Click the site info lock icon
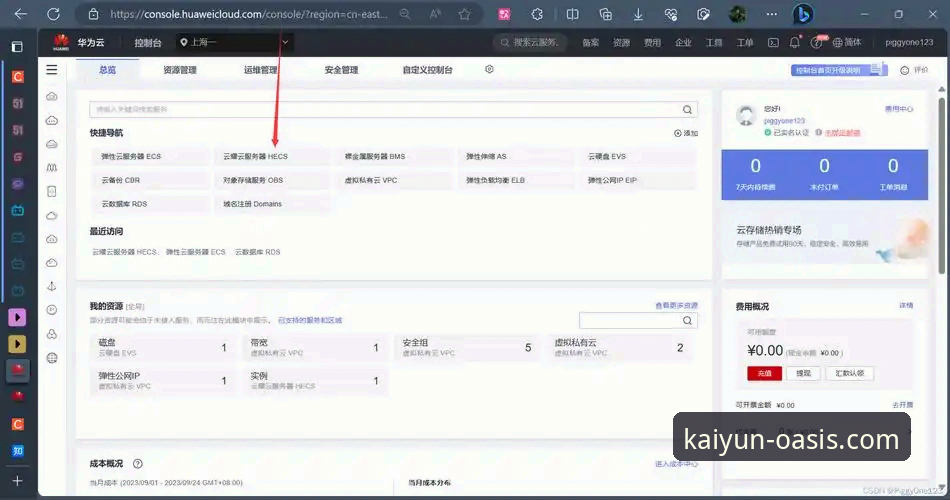 93,14
